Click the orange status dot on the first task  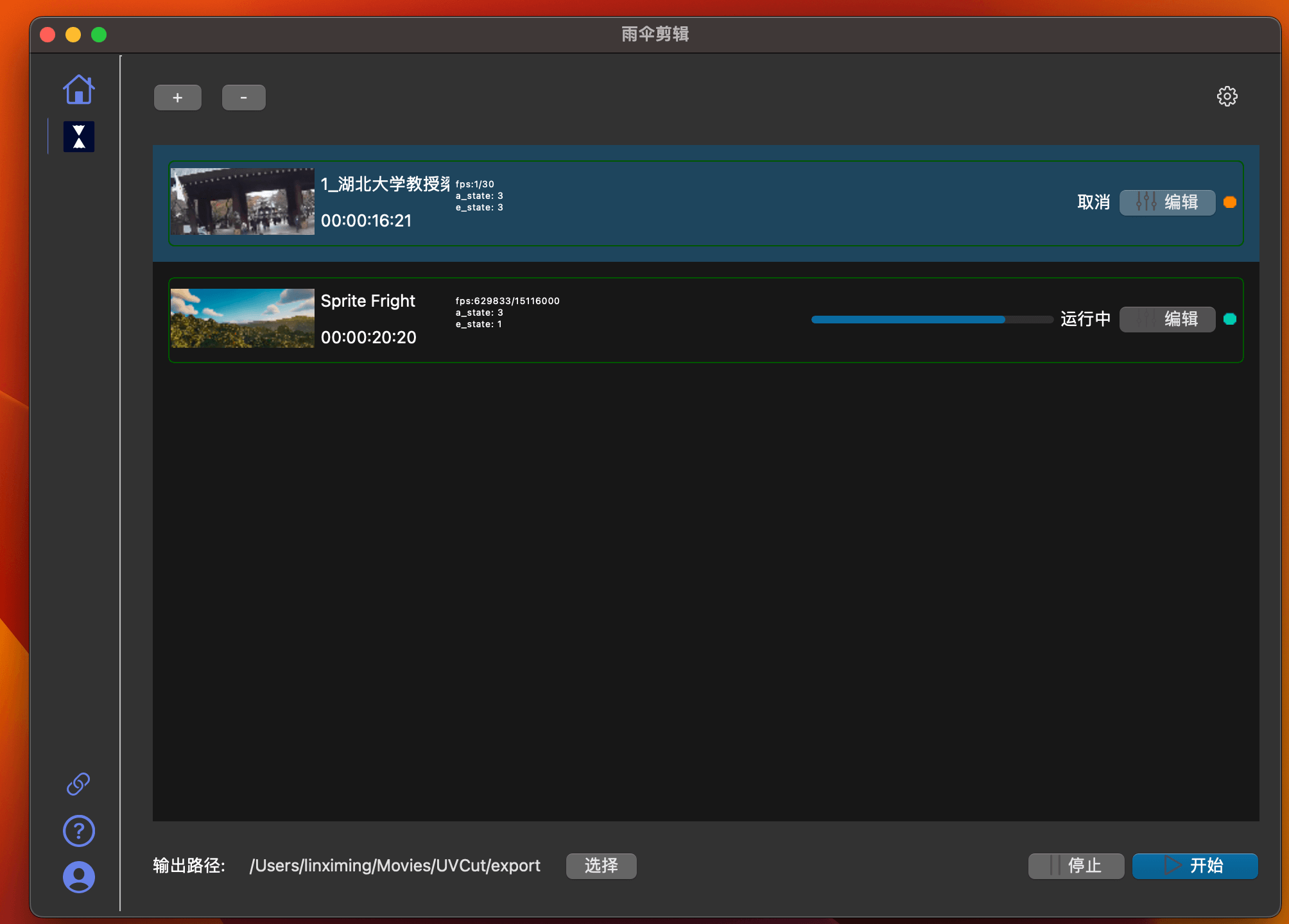[1230, 202]
